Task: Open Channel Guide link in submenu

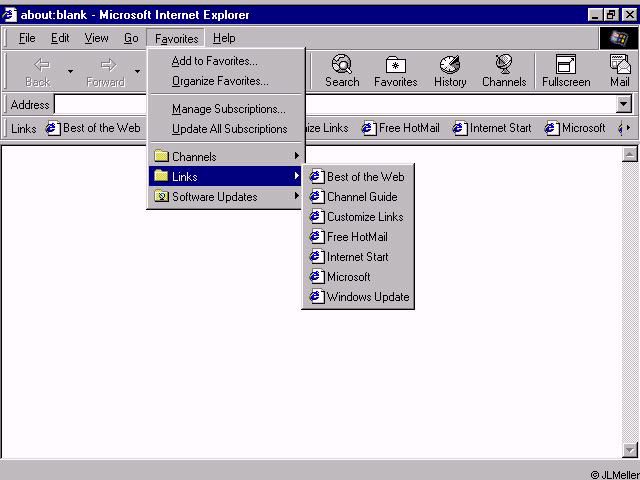Action: tap(358, 196)
